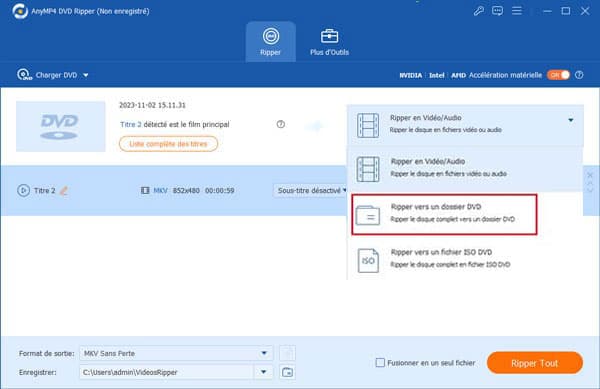Open hardware acceleration help icon
This screenshot has width=600, height=389.
(579, 75)
